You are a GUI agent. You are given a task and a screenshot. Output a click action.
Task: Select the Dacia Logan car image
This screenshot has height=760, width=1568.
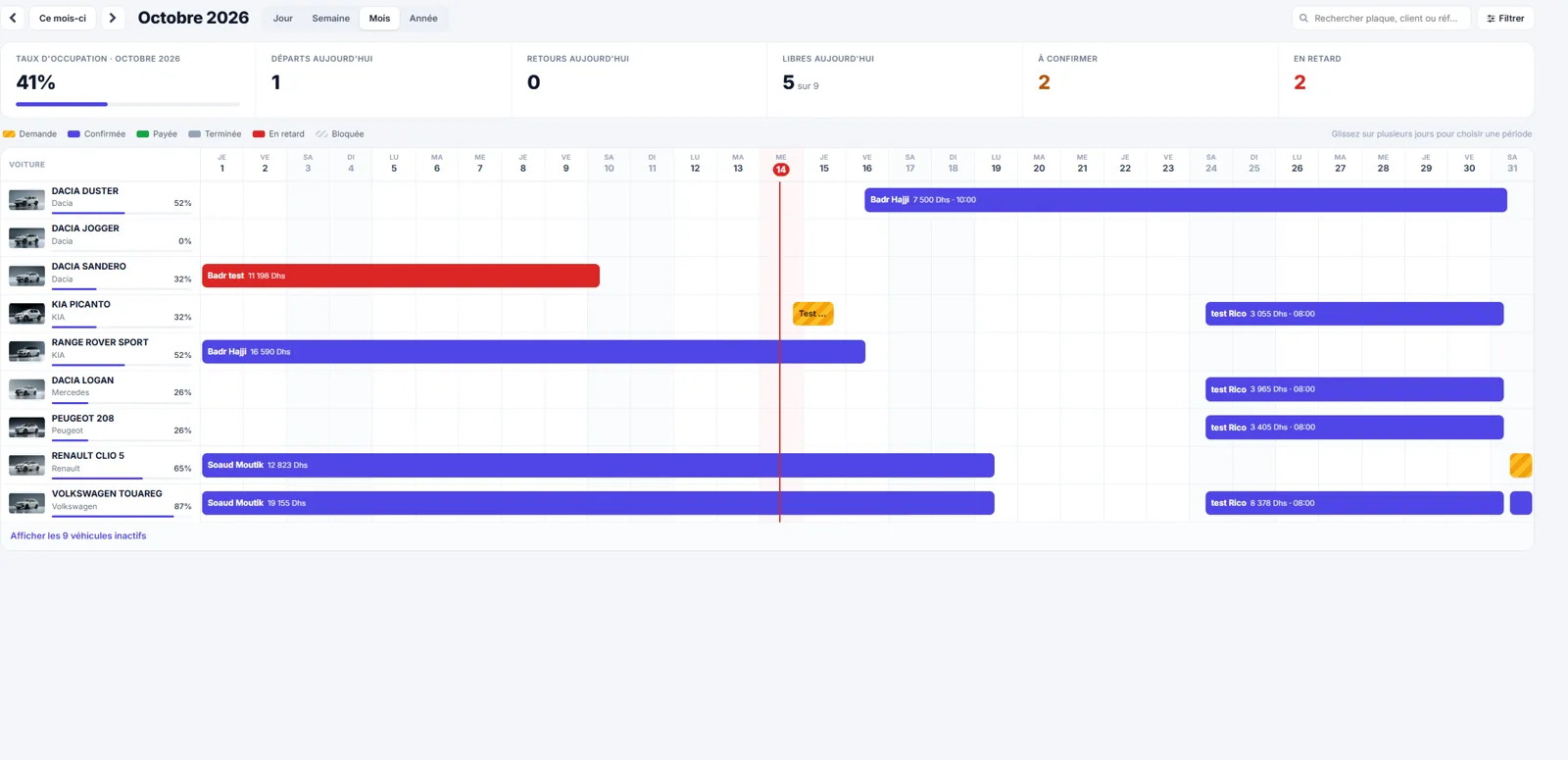26,389
